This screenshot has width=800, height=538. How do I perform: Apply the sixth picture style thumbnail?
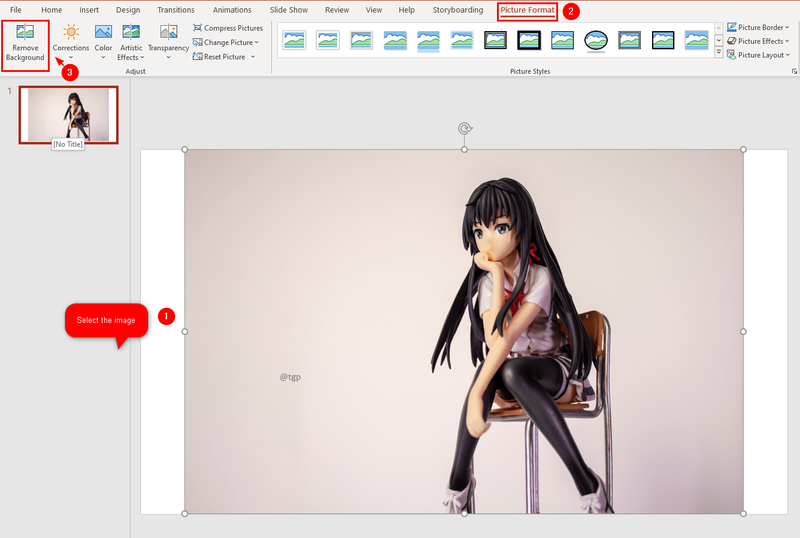click(462, 40)
